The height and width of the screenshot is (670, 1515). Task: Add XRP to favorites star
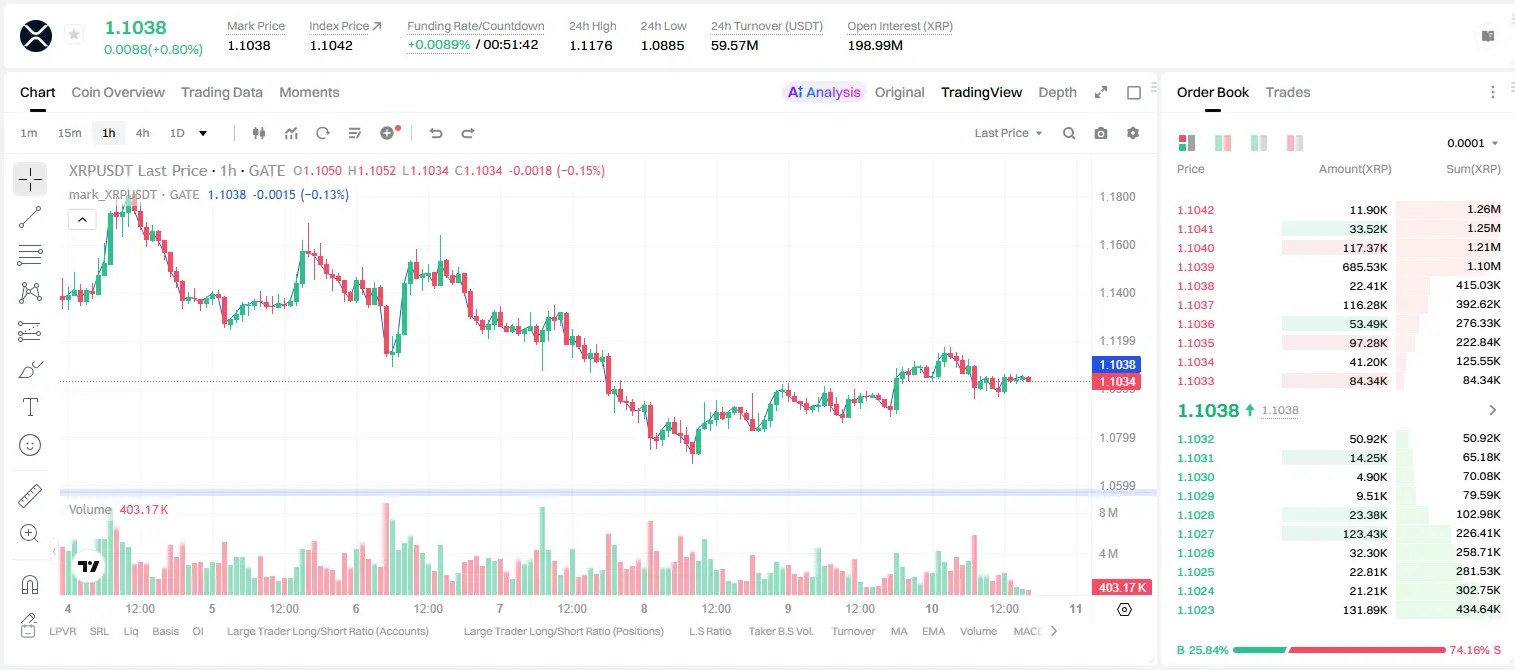tap(74, 35)
